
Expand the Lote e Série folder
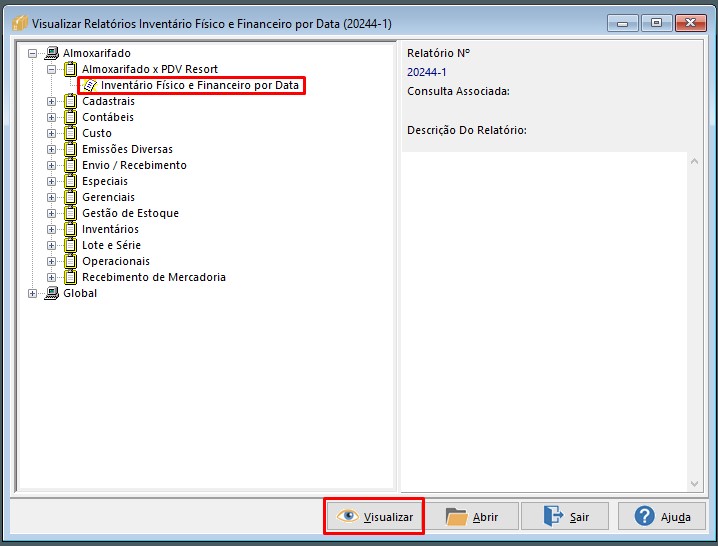[51, 246]
